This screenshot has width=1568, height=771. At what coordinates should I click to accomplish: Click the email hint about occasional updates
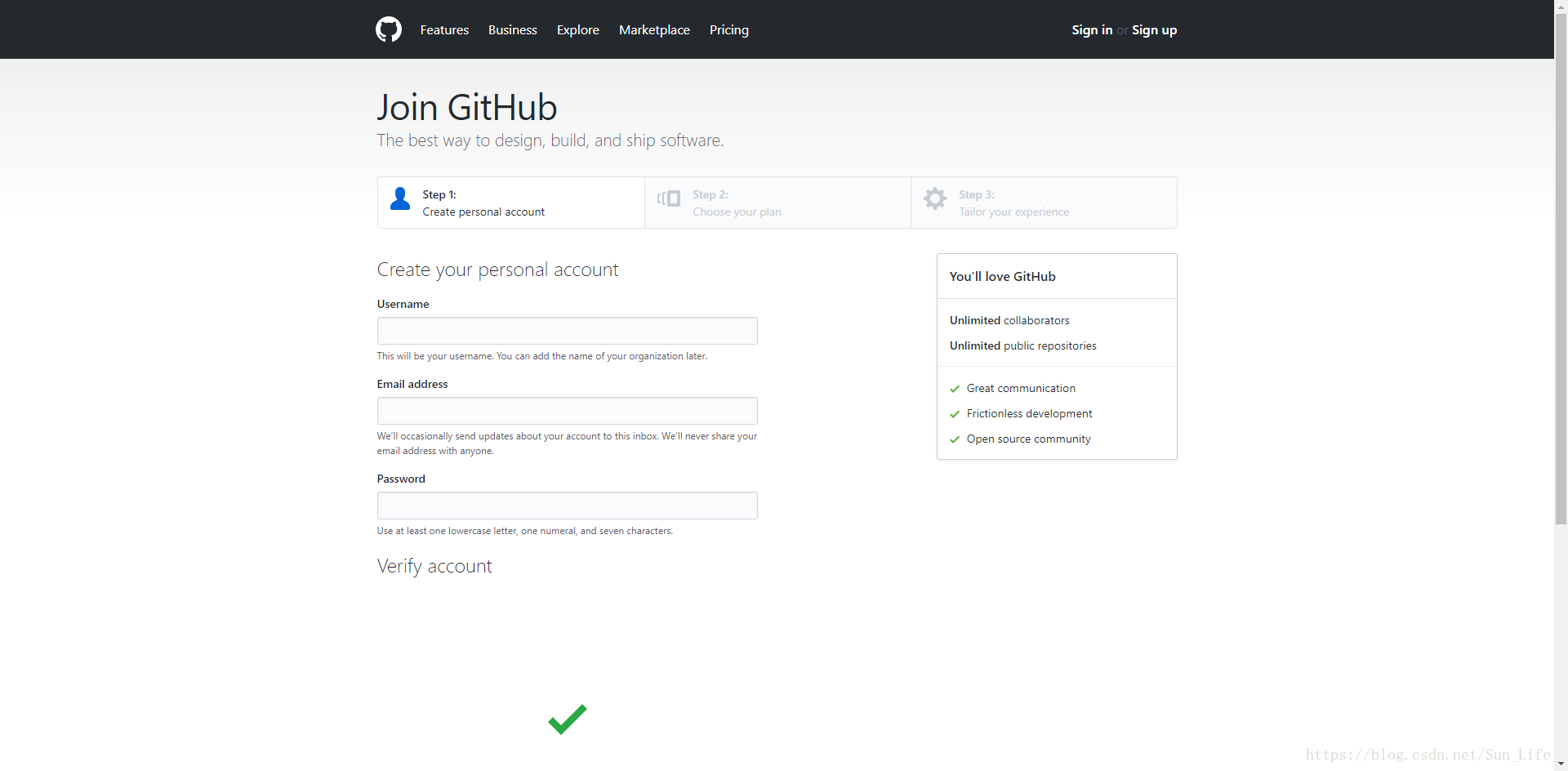pos(567,443)
